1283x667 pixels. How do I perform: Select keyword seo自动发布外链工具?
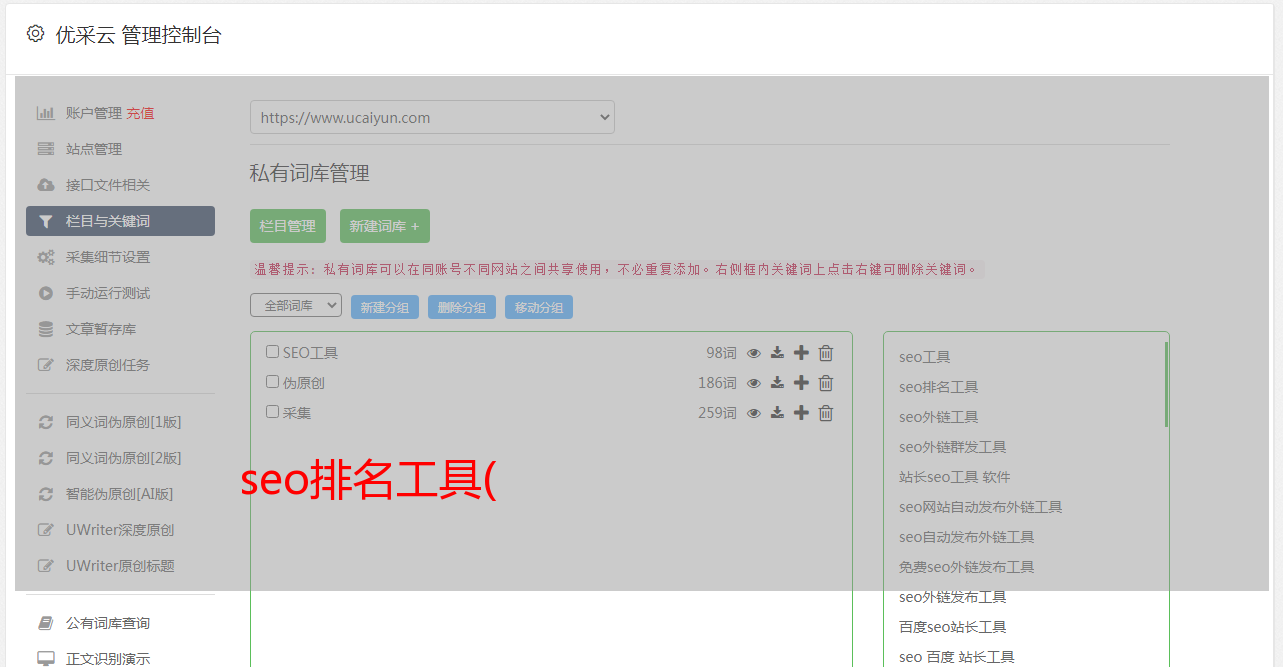(967, 537)
